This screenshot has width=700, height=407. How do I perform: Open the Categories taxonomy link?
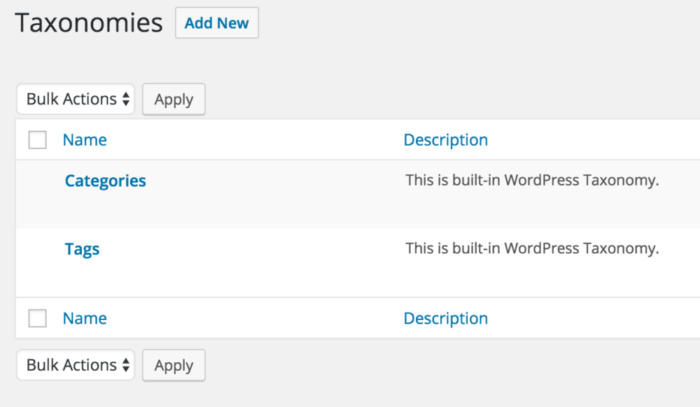(105, 181)
